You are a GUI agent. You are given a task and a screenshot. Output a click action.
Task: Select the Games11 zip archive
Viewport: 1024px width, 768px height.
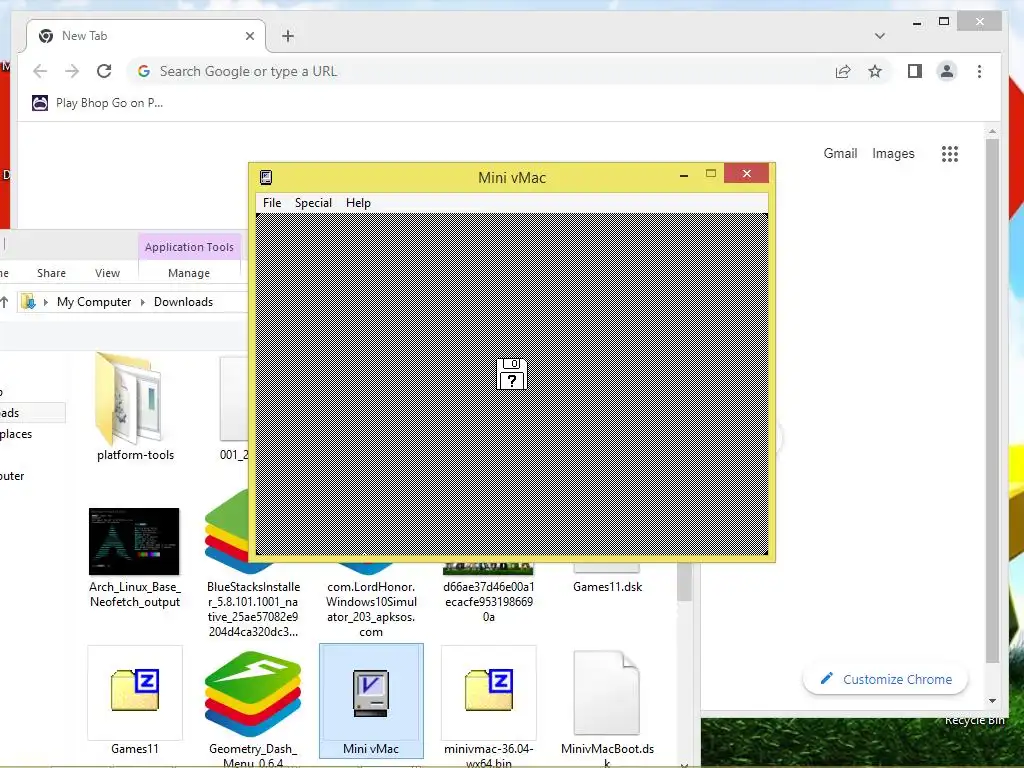click(x=135, y=701)
